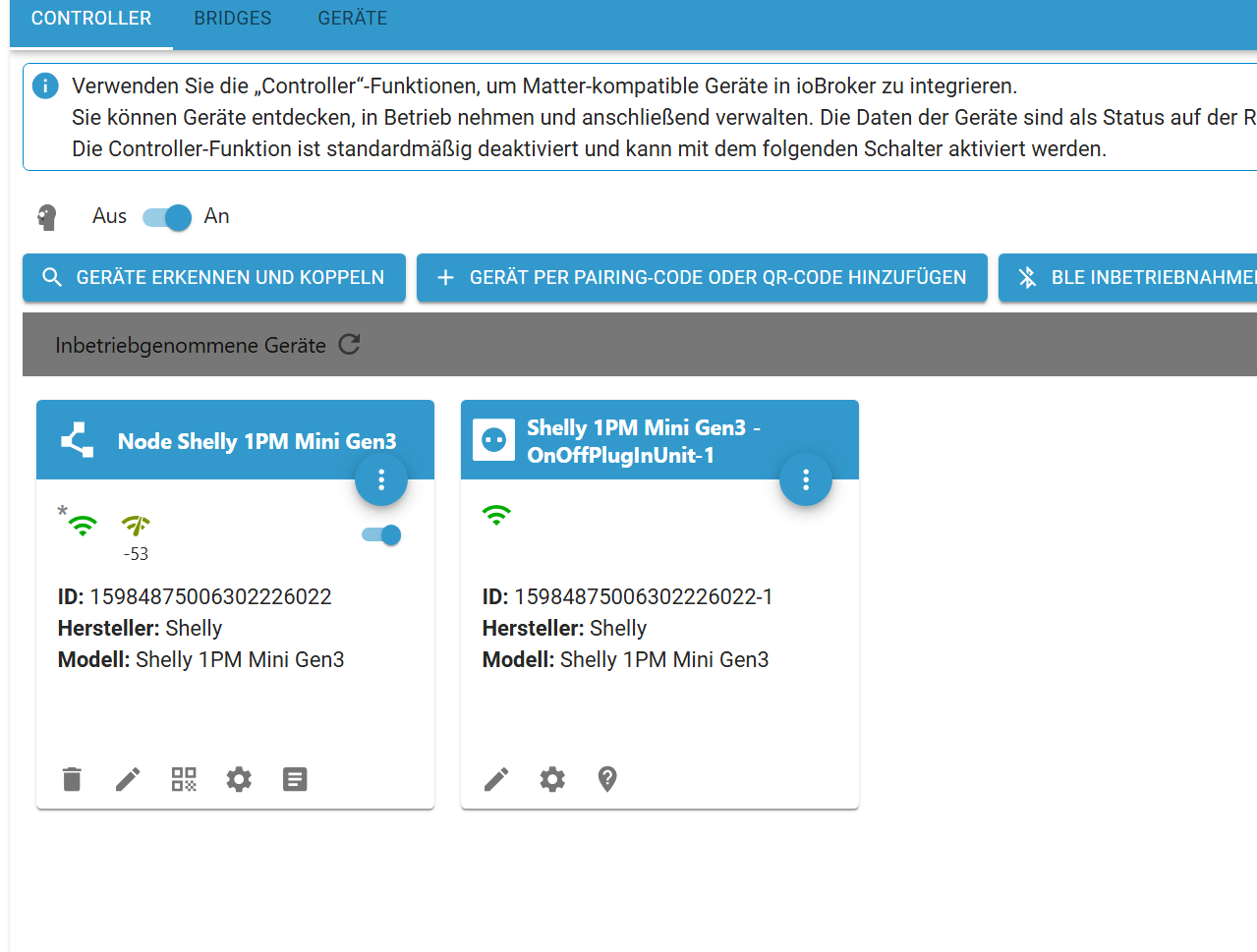
Task: Refresh the Inbetriebgenommene Geräte list
Action: tap(349, 345)
